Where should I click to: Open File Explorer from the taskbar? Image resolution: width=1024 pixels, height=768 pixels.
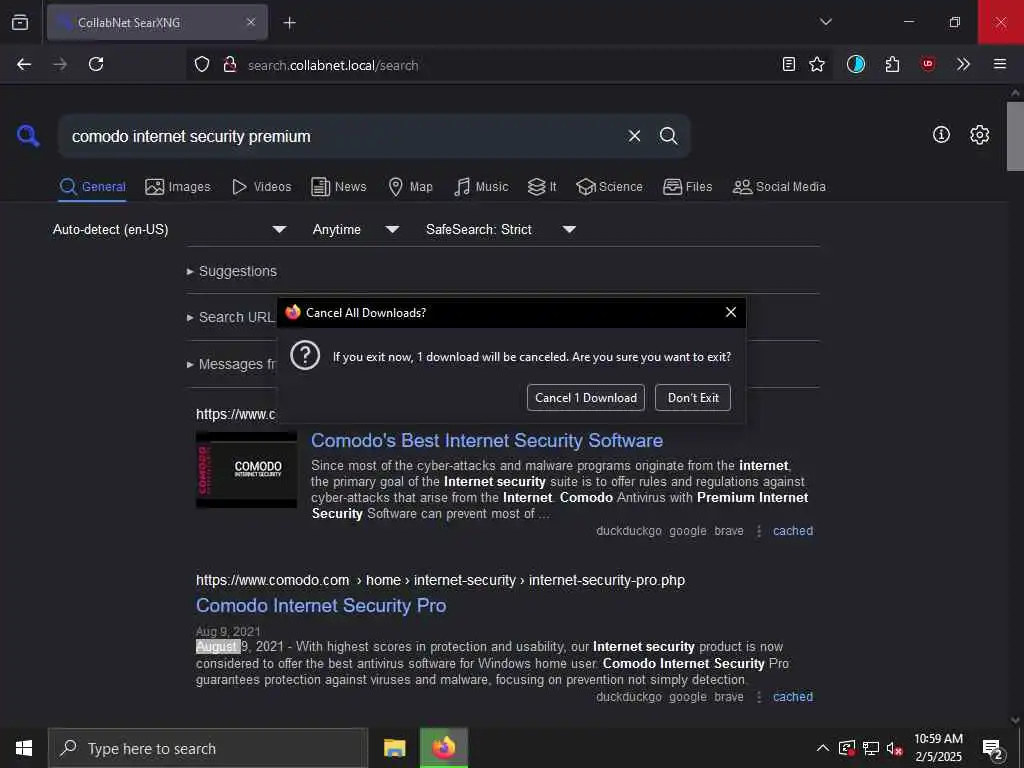coord(394,748)
